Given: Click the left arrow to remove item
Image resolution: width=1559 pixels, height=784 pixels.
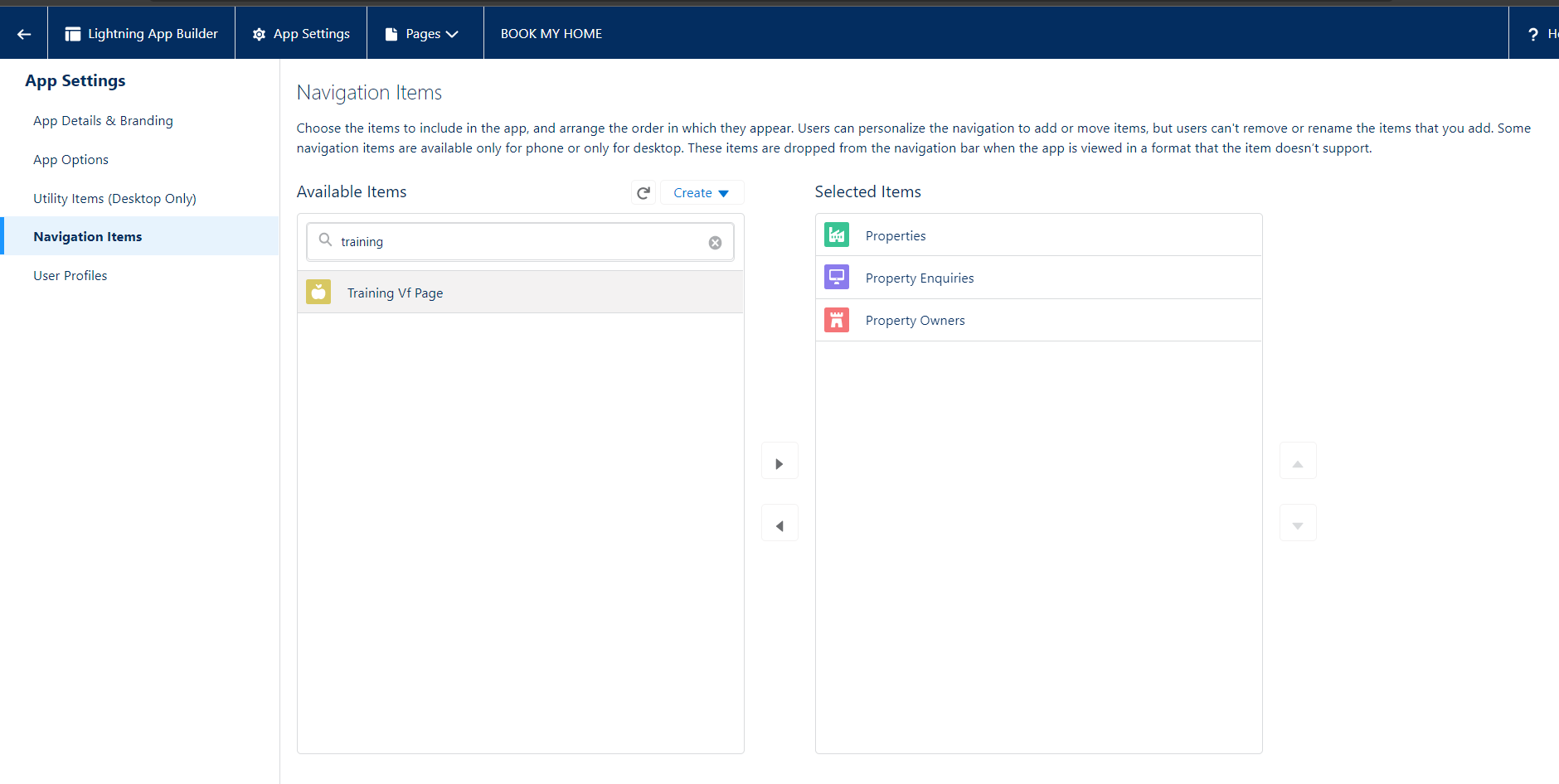Looking at the screenshot, I should pos(779,525).
